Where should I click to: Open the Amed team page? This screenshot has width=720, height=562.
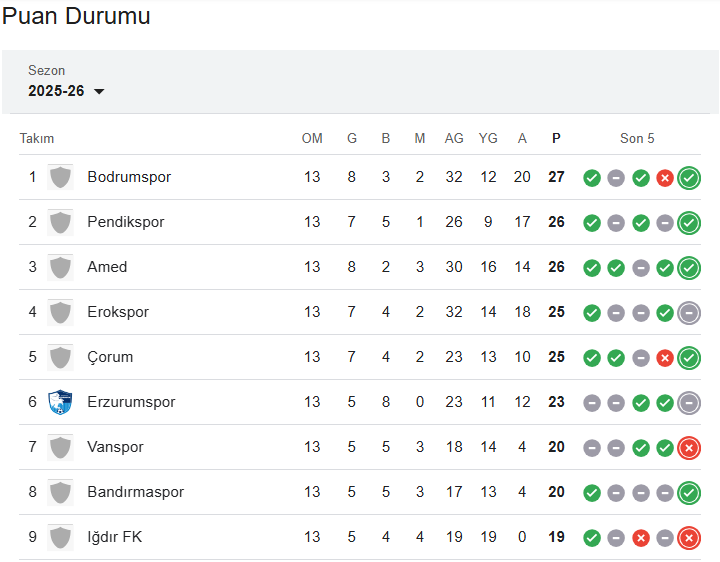(107, 267)
